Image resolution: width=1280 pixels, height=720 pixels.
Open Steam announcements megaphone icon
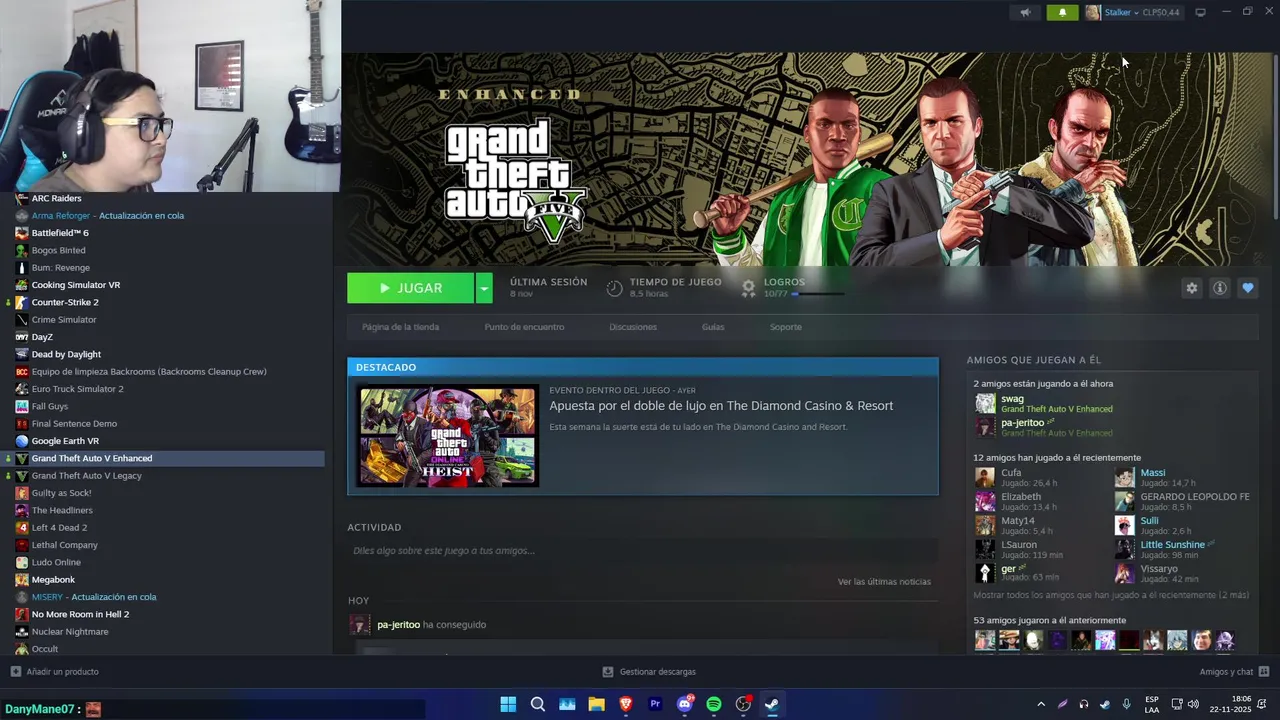1025,12
